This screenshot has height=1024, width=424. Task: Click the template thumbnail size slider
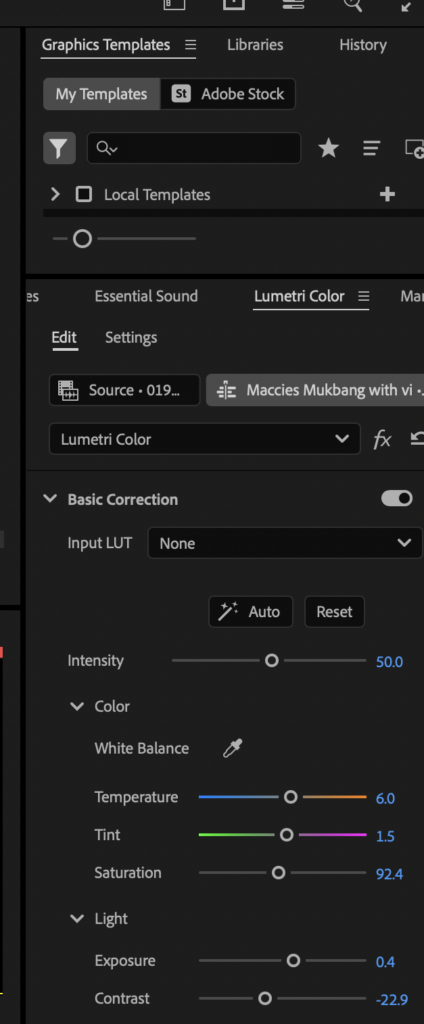82,239
